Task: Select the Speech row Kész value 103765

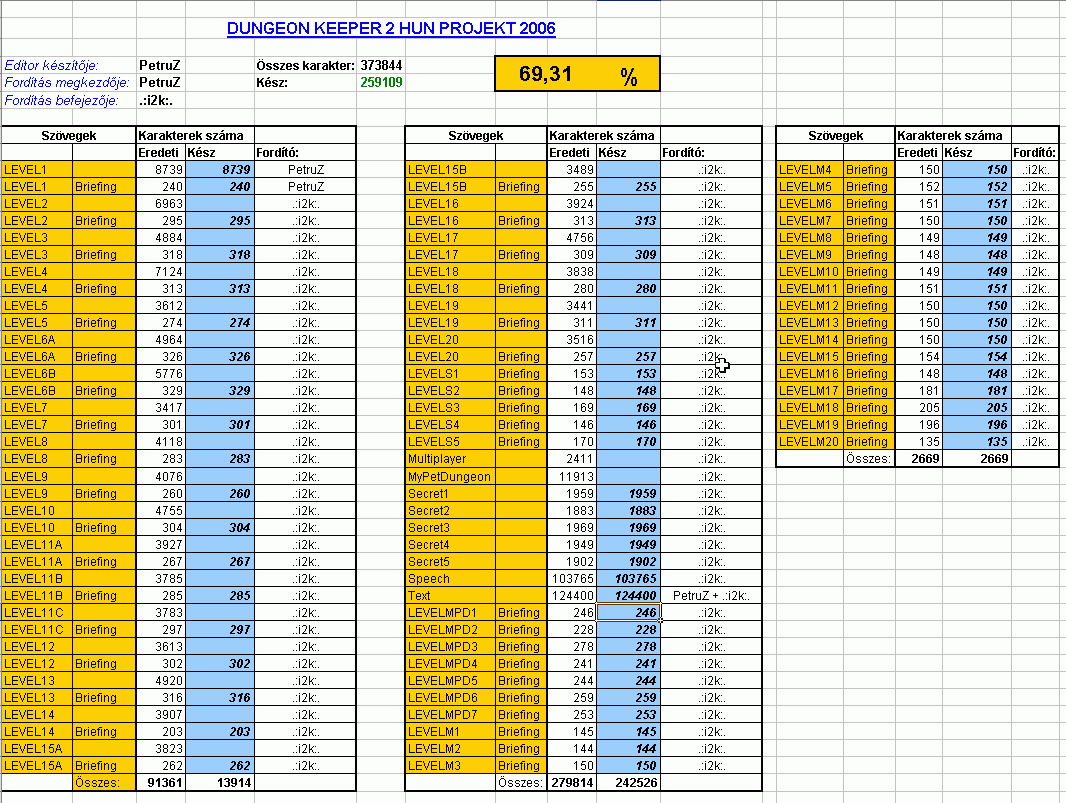Action: click(x=628, y=578)
